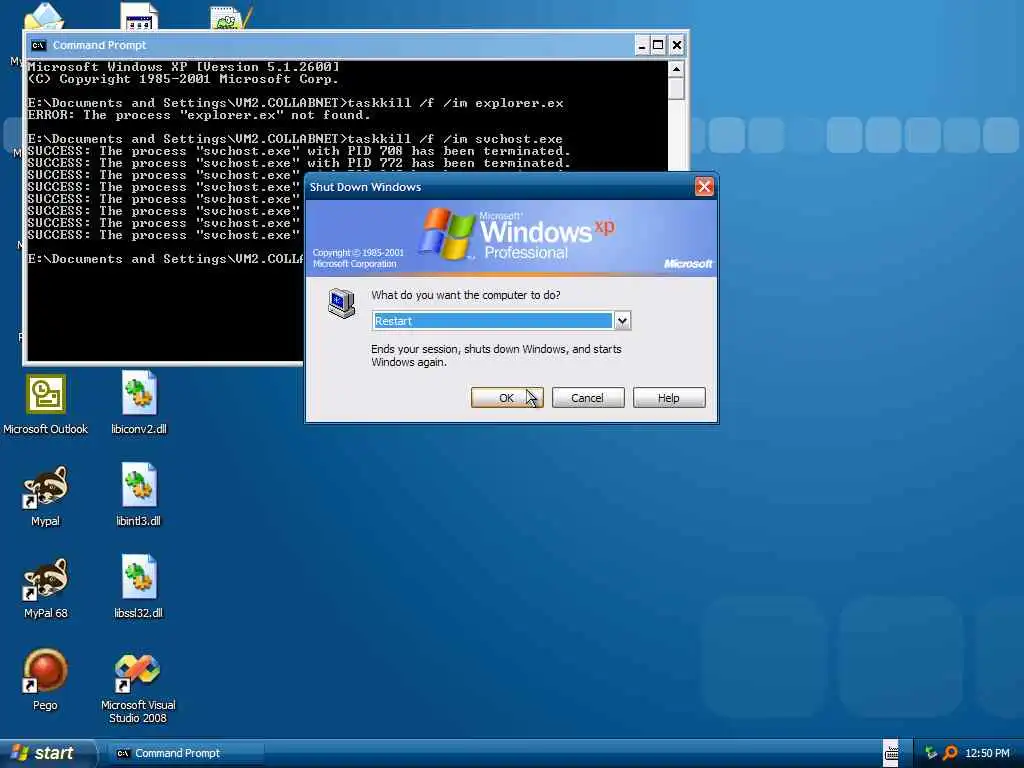Click the "ERROR: The process" output line

199,115
